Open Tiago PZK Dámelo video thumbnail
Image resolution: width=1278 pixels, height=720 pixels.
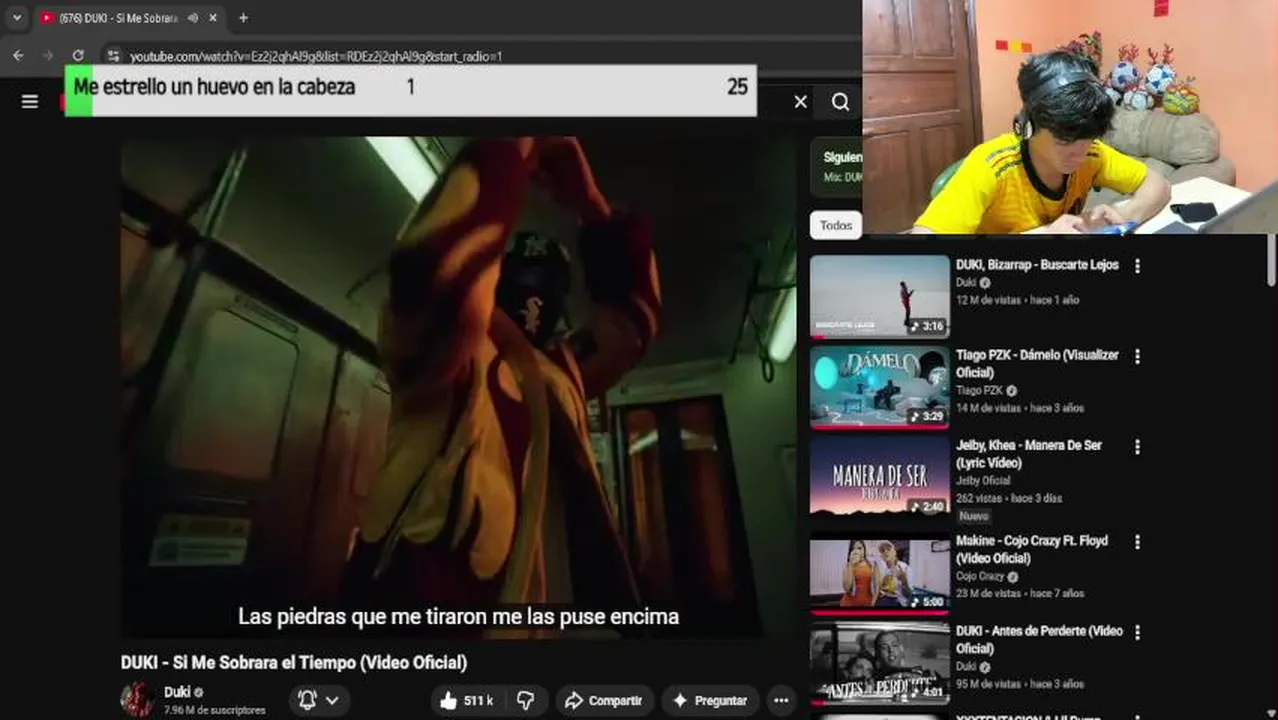click(x=880, y=387)
